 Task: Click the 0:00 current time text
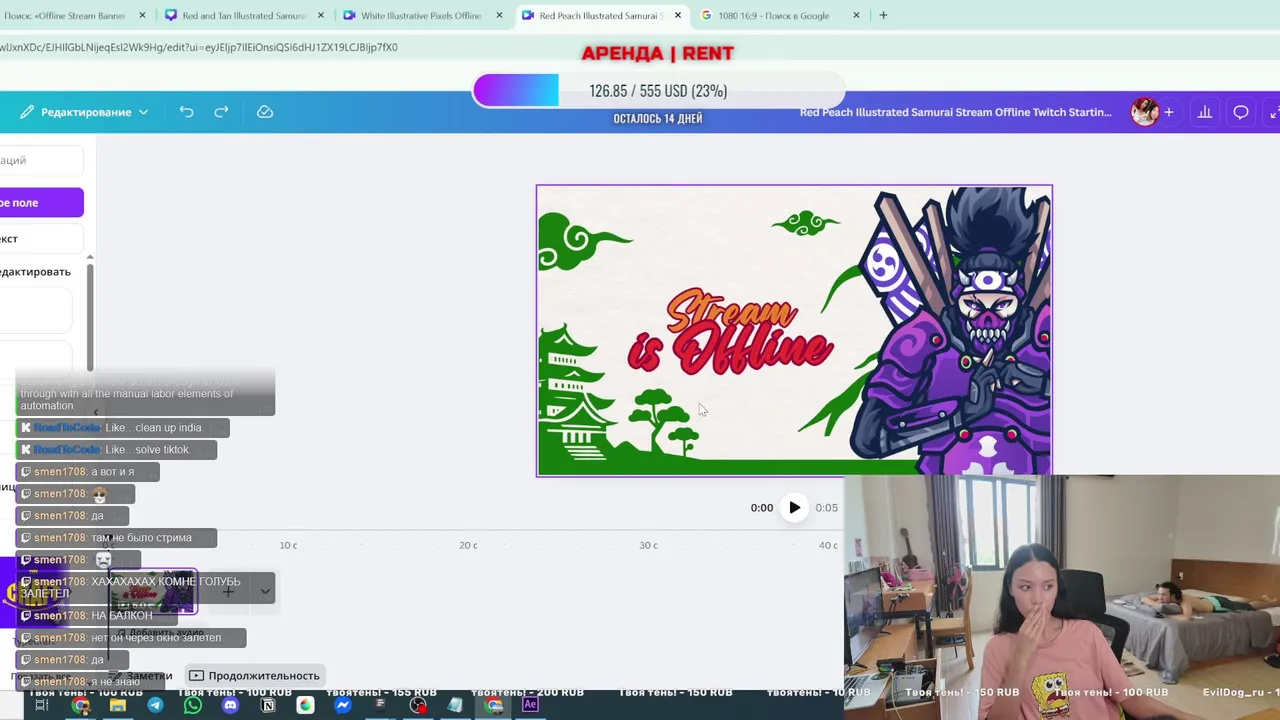tap(762, 508)
